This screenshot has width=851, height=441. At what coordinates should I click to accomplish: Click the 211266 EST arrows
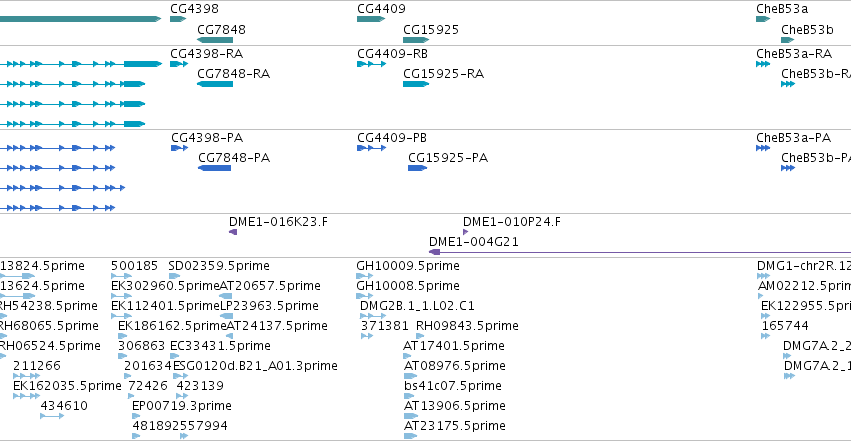click(x=27, y=375)
